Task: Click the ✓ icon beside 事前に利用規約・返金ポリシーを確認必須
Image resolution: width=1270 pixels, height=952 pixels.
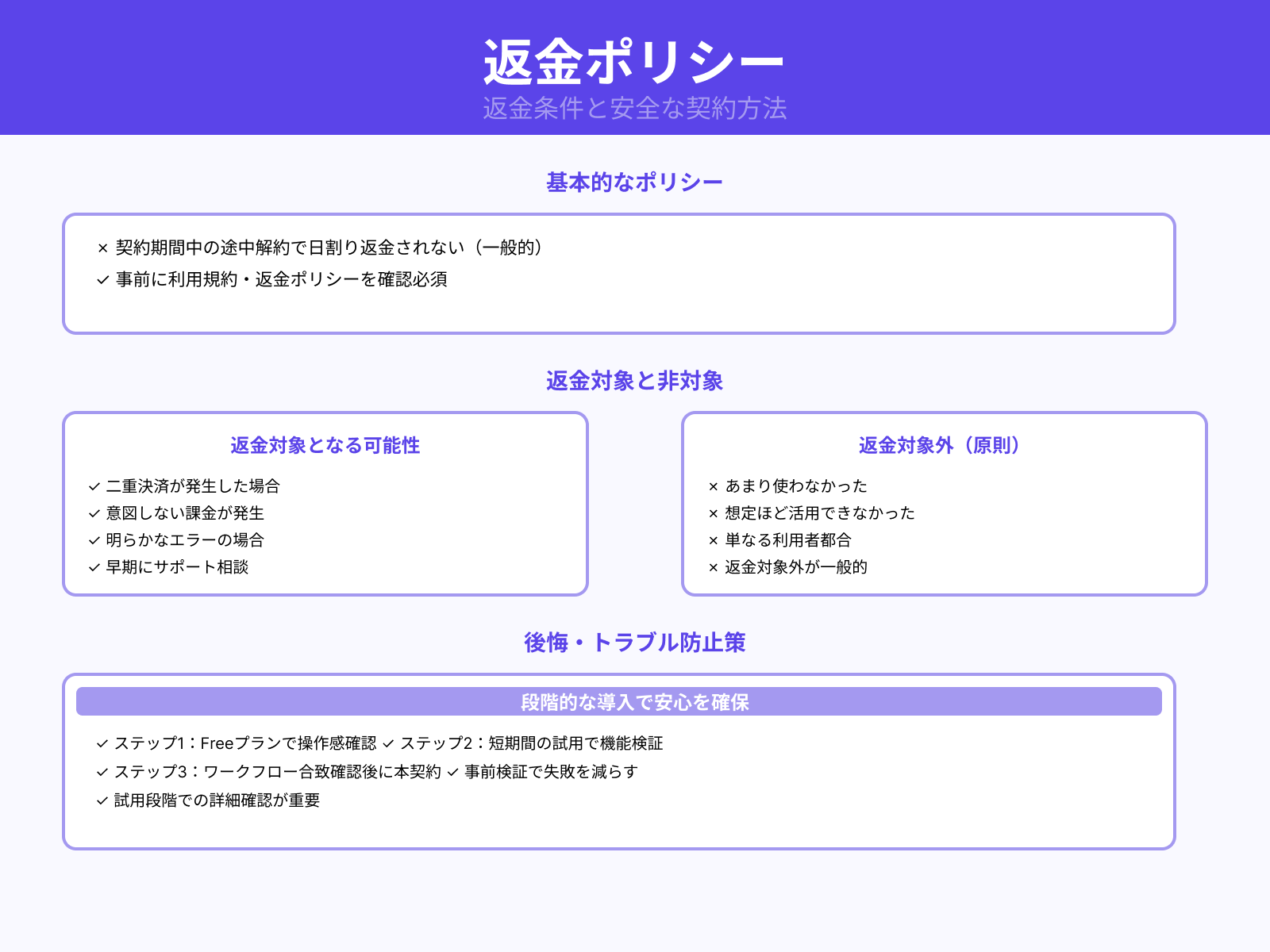Action: click(x=102, y=279)
